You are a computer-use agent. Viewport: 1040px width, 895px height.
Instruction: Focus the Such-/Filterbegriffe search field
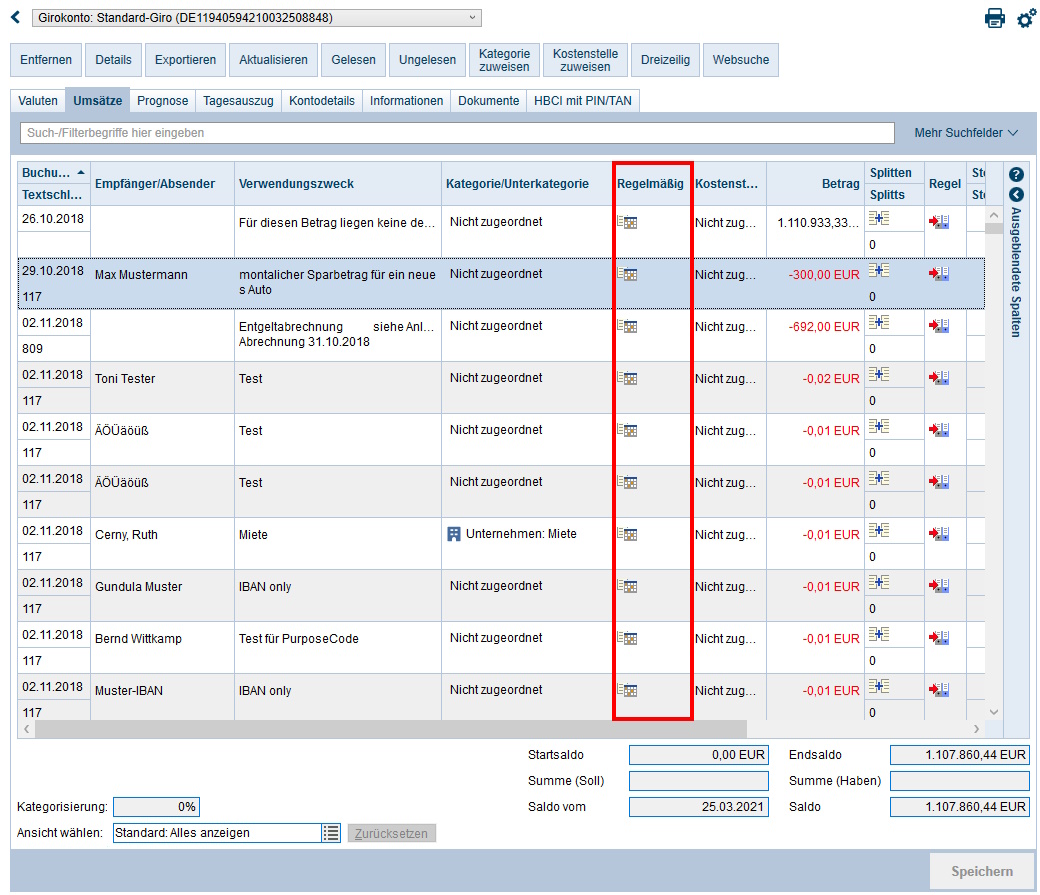pos(458,133)
